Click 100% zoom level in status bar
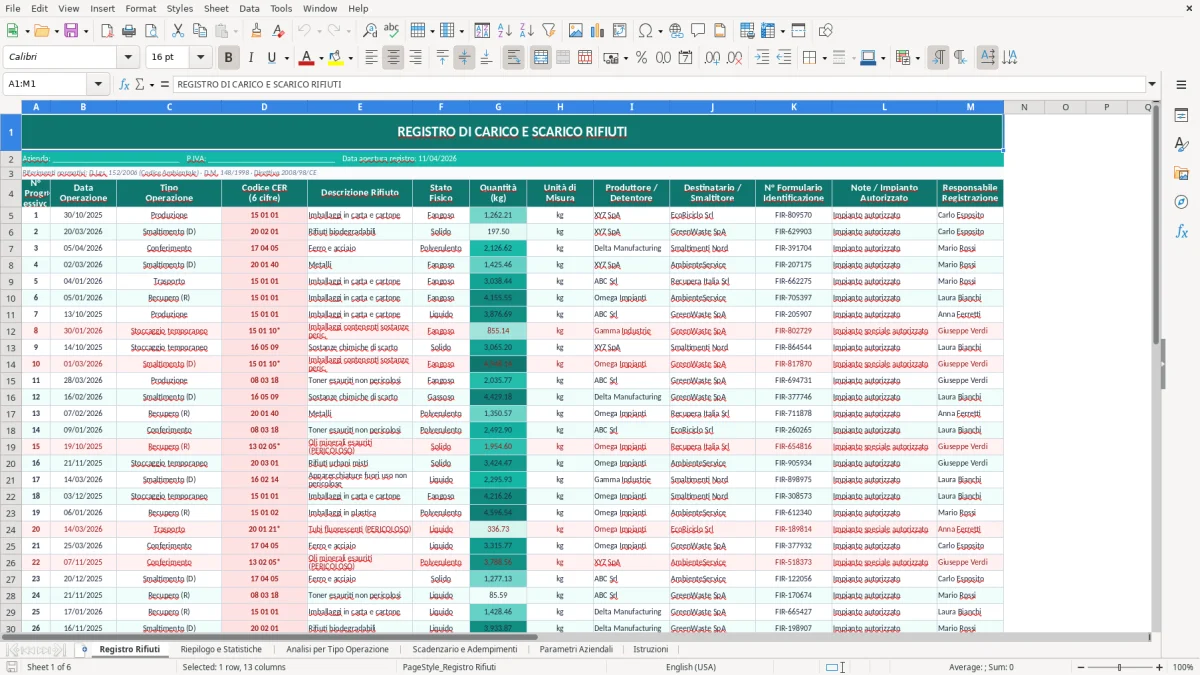The width and height of the screenshot is (1200, 675). coord(1183,667)
